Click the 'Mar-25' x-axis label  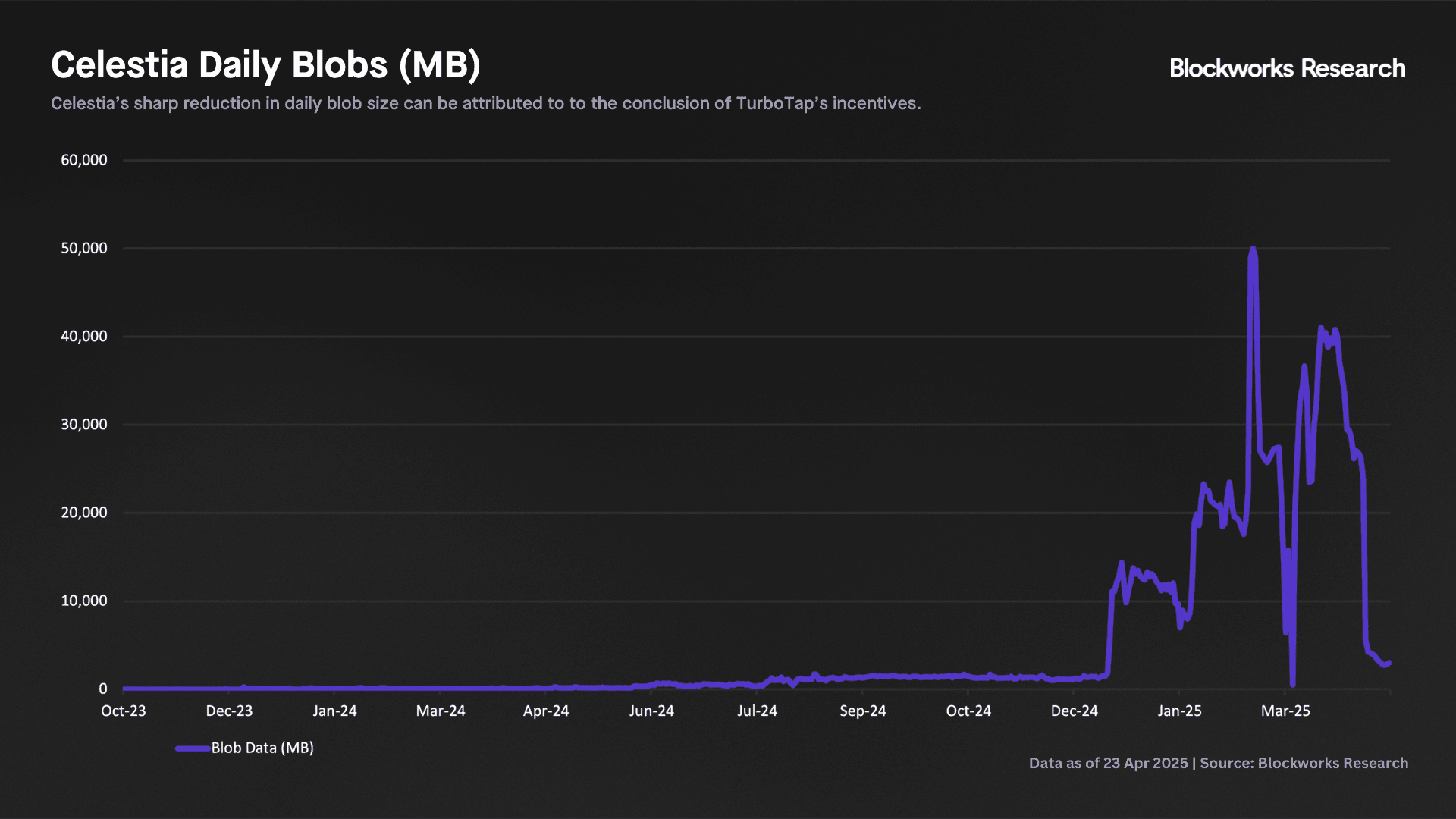tap(1285, 711)
